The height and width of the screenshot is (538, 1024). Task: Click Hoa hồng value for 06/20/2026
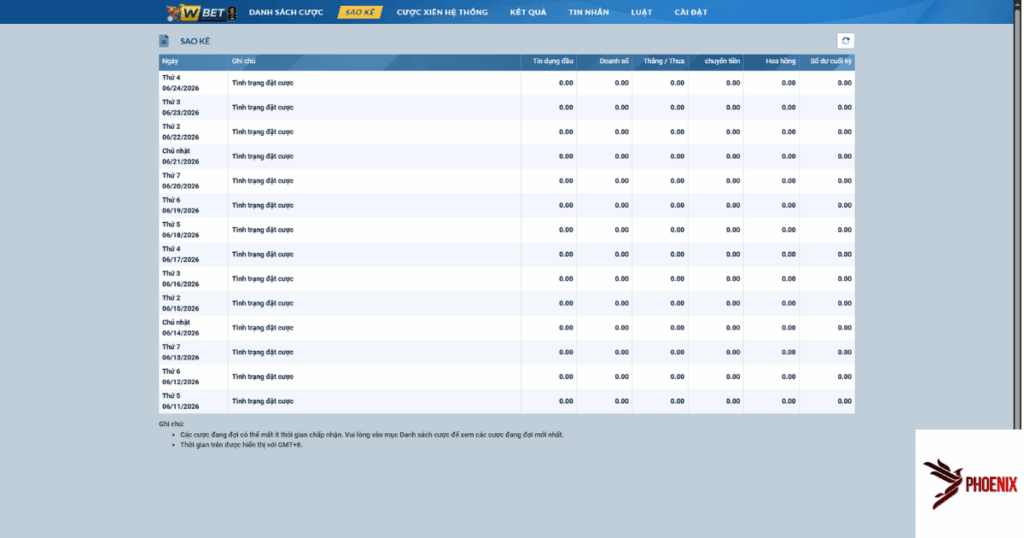788,181
